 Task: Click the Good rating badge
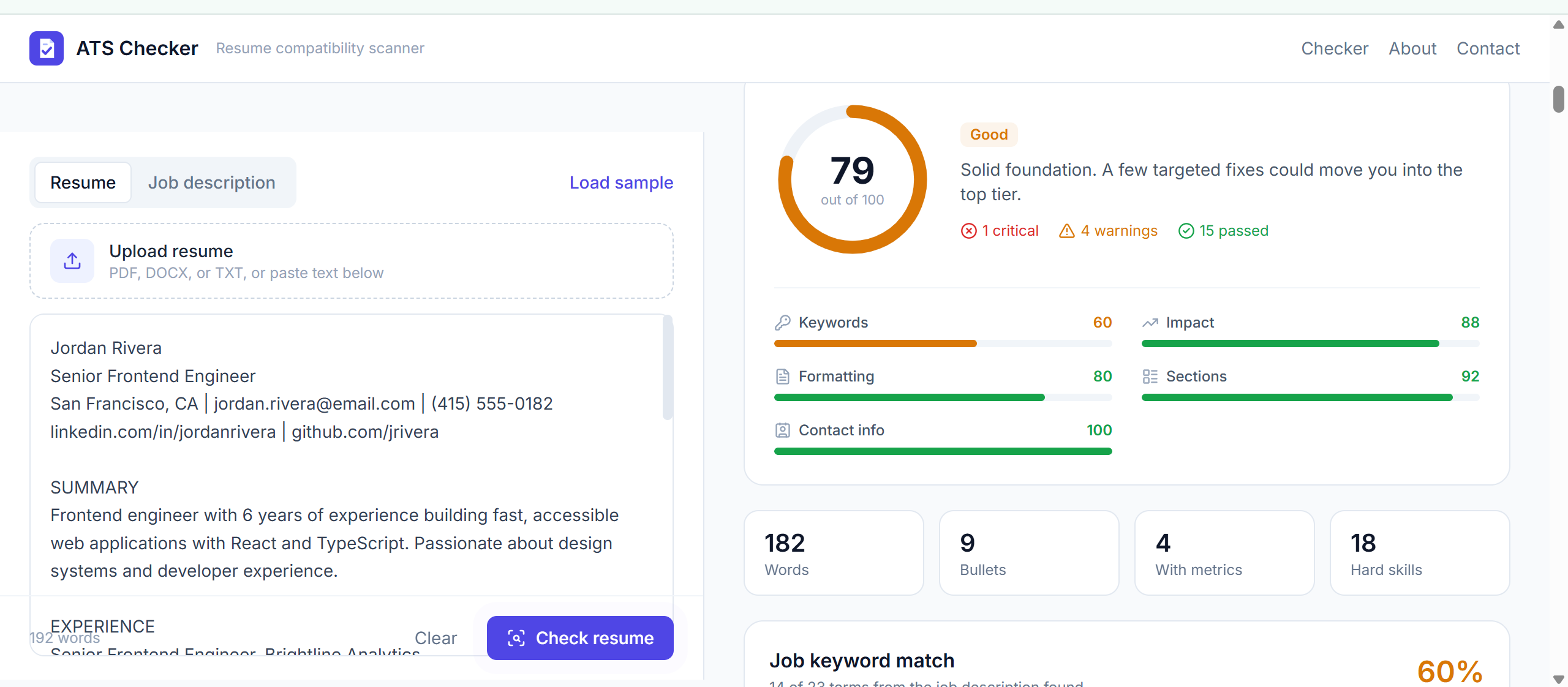(x=989, y=135)
